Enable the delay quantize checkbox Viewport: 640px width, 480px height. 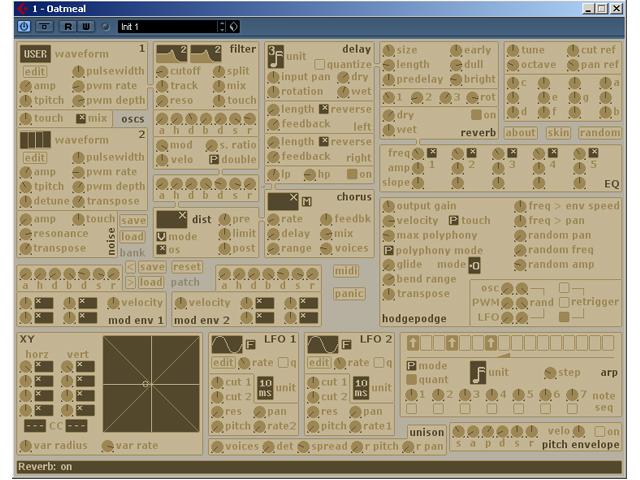click(x=319, y=64)
